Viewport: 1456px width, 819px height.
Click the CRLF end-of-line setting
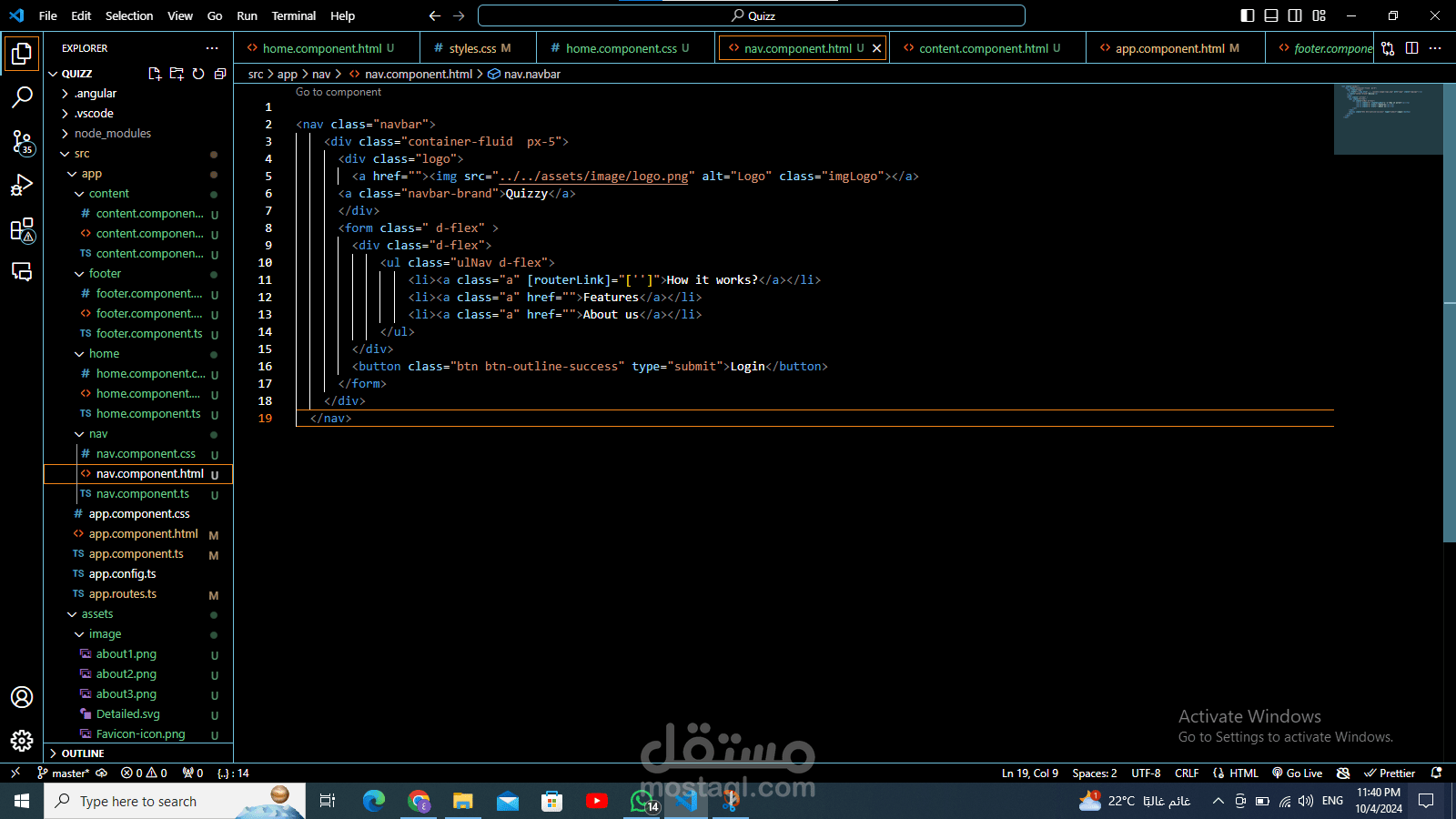(x=1187, y=773)
